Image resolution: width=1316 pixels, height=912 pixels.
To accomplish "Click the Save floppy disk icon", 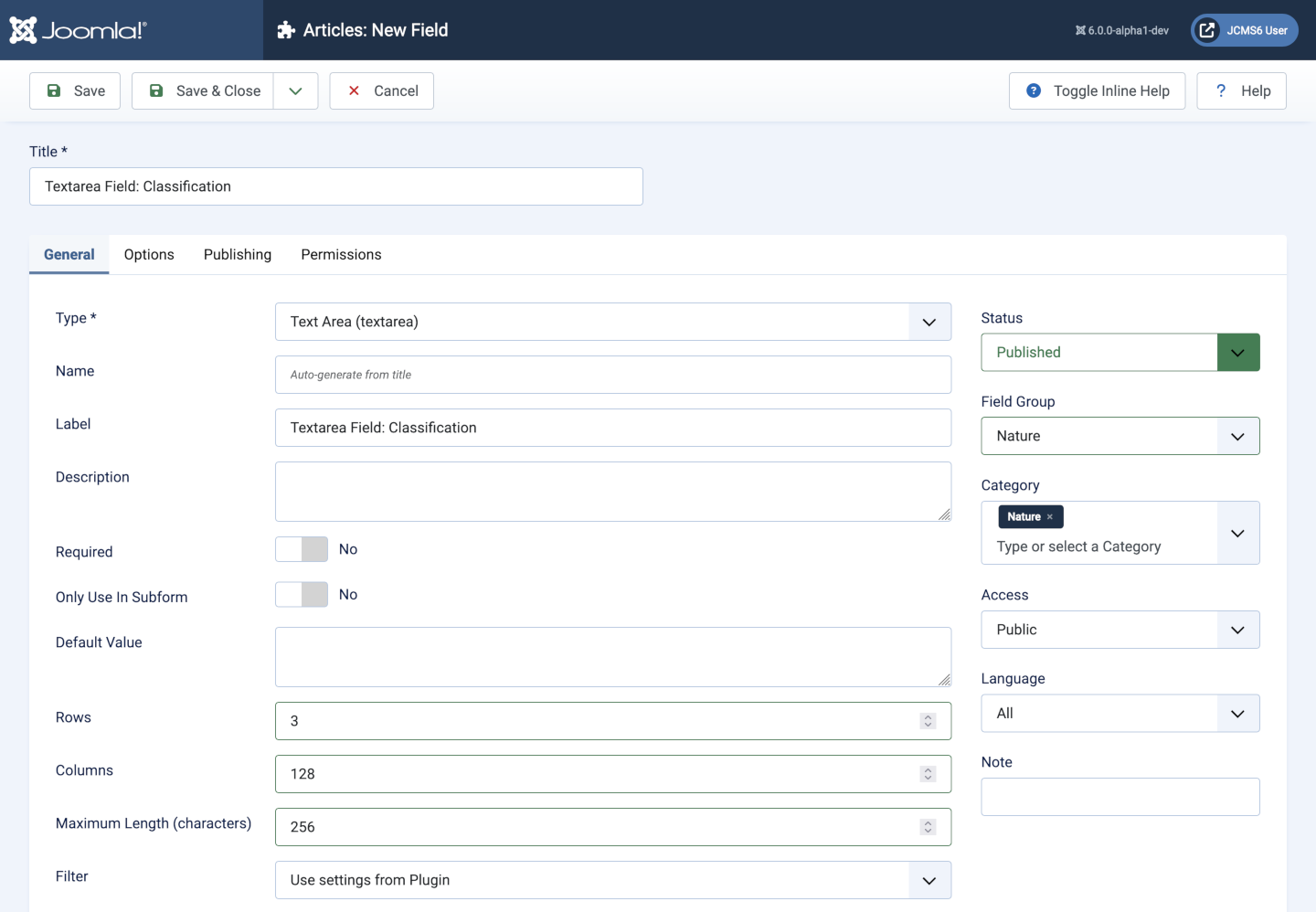I will click(54, 90).
